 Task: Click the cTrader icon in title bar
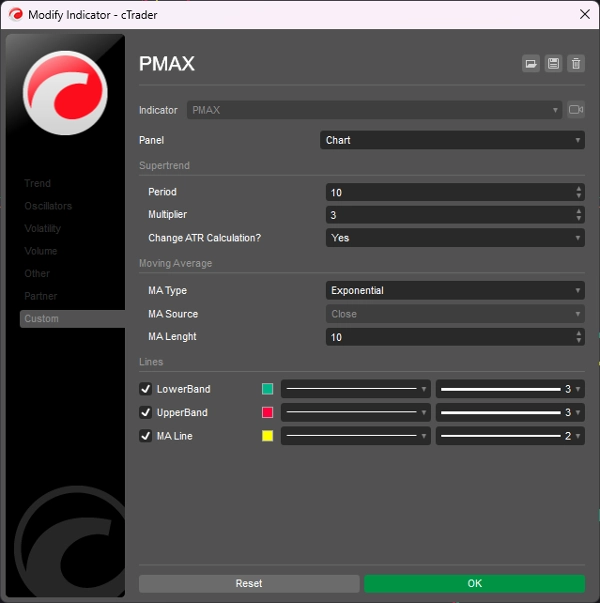click(15, 14)
